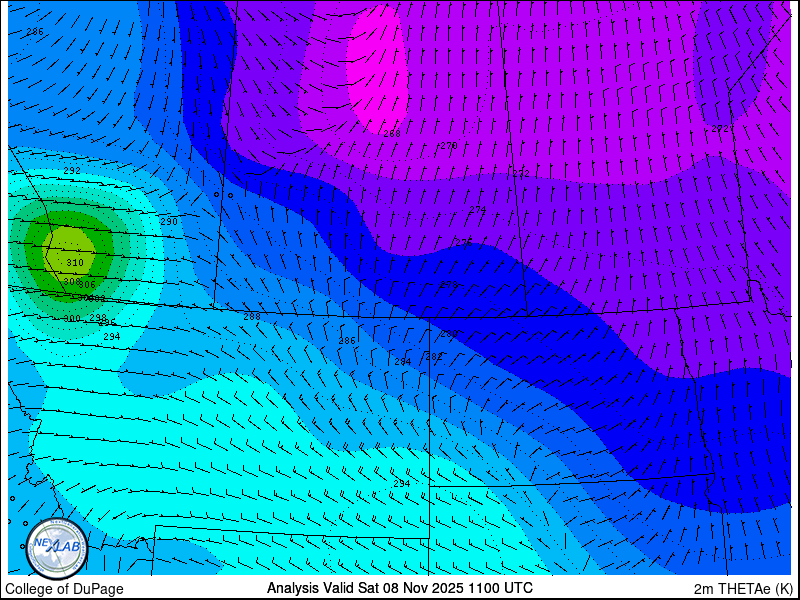The height and width of the screenshot is (600, 800).
Task: Click the 270 contour label
Action: (x=448, y=145)
